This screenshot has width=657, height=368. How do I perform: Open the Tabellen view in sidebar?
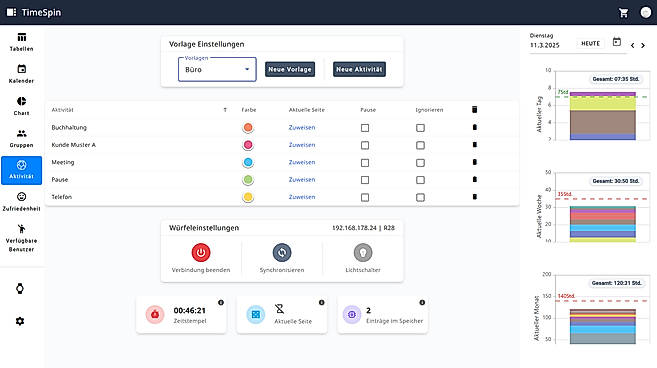21,42
